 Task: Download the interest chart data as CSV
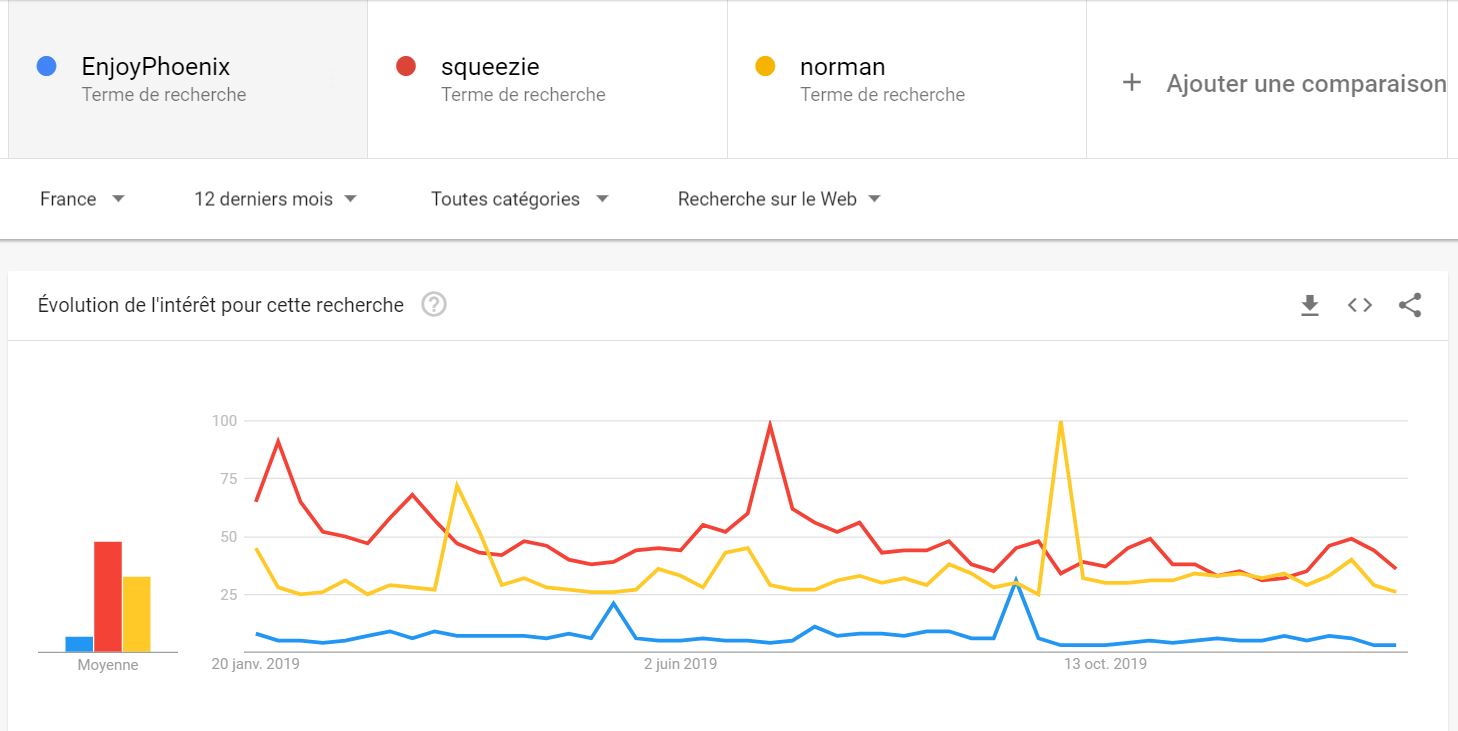tap(1310, 306)
